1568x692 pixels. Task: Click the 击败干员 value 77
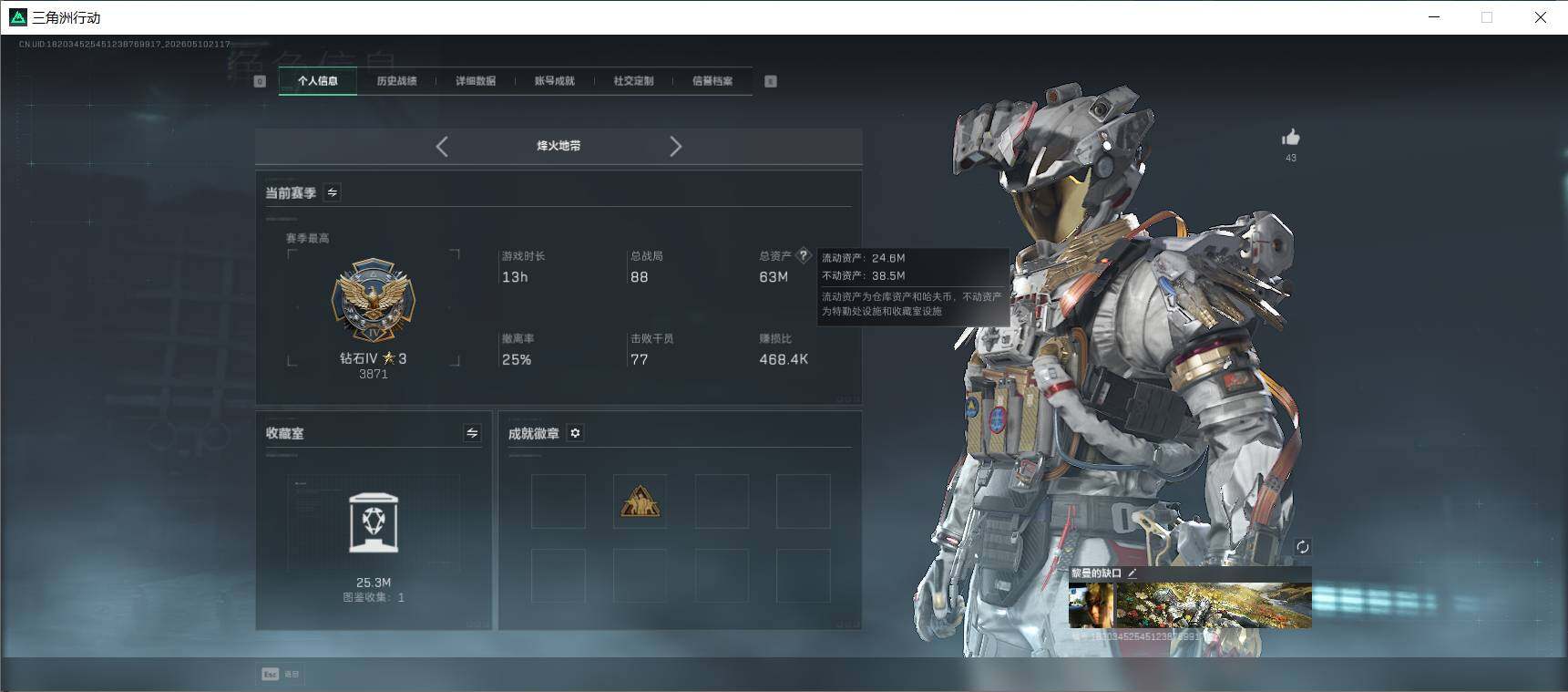pos(640,360)
